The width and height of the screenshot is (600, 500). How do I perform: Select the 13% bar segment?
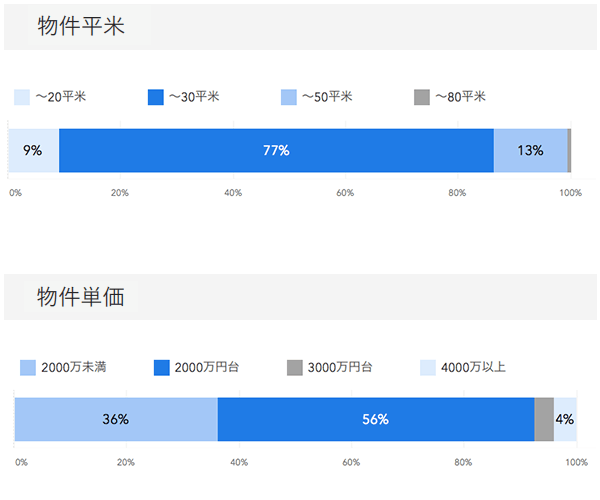[x=530, y=151]
